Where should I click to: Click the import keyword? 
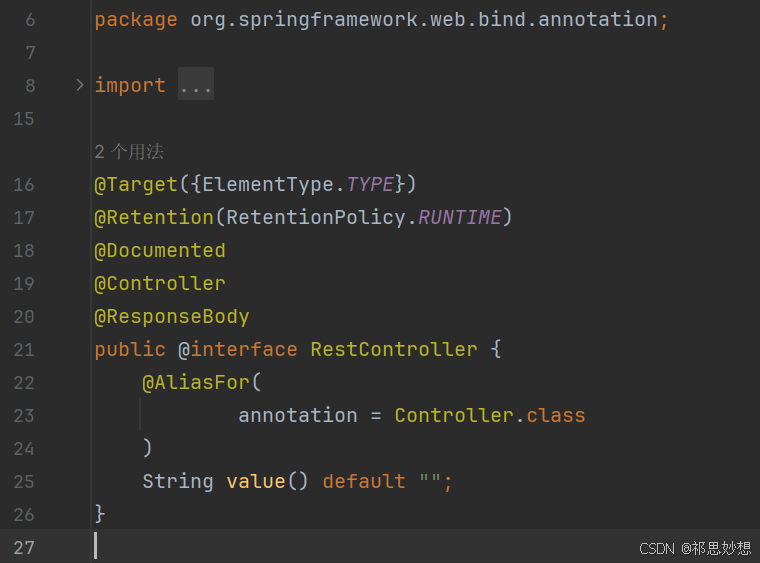tap(130, 86)
